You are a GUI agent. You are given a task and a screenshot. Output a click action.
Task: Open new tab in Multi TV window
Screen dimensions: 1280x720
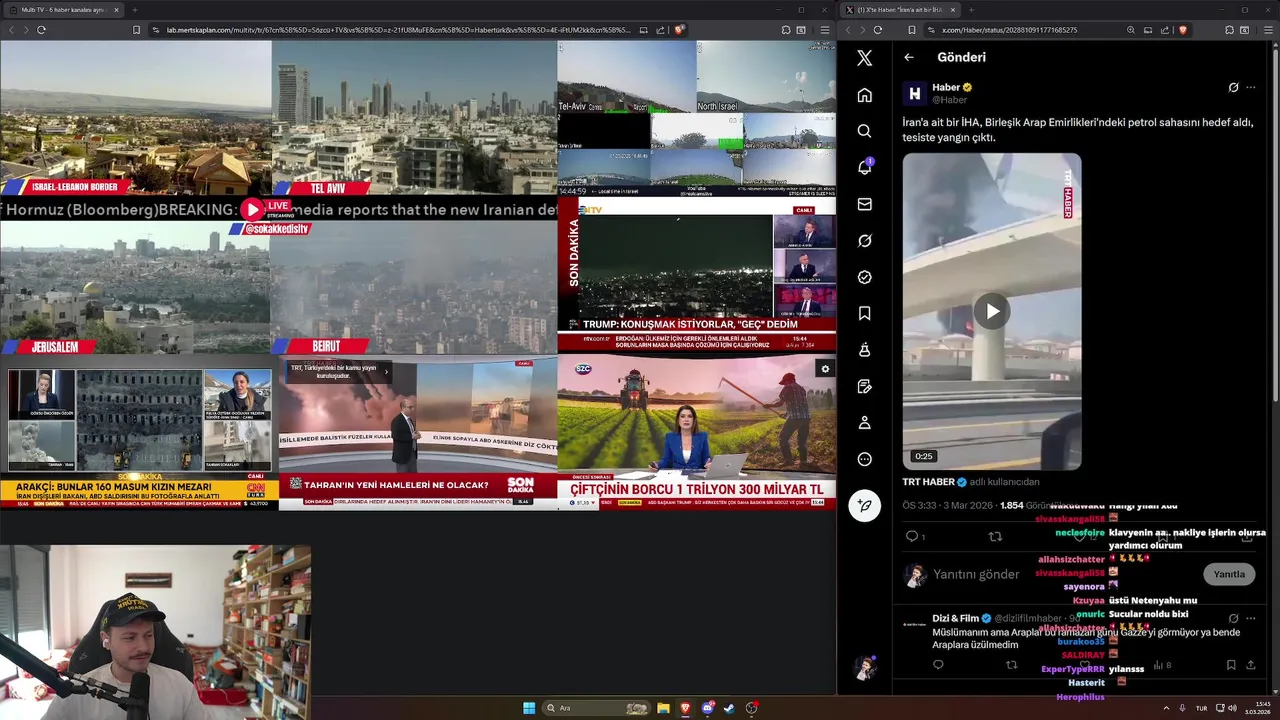pos(135,10)
